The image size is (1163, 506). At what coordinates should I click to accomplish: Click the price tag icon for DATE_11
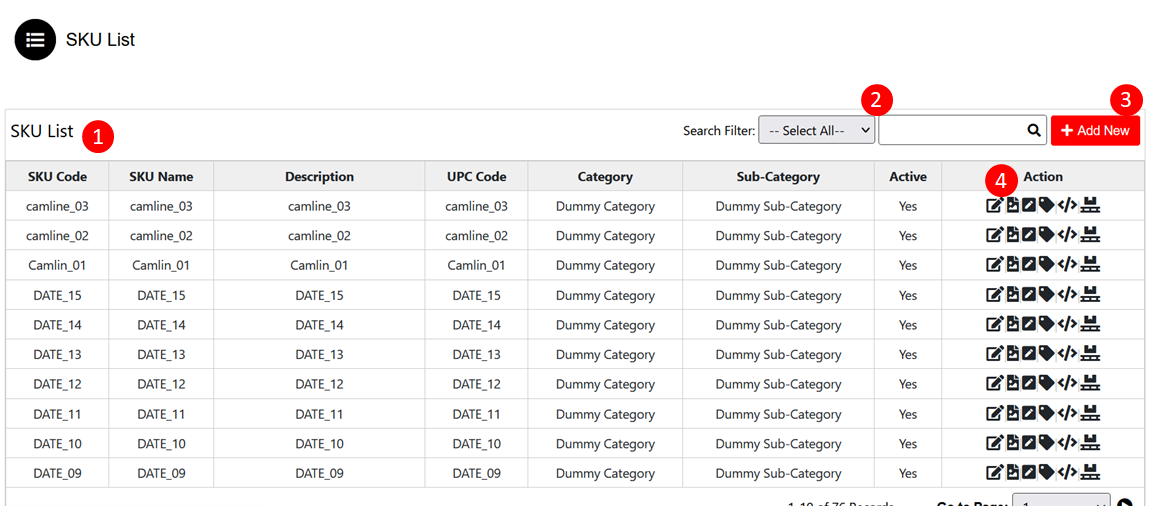point(1046,414)
